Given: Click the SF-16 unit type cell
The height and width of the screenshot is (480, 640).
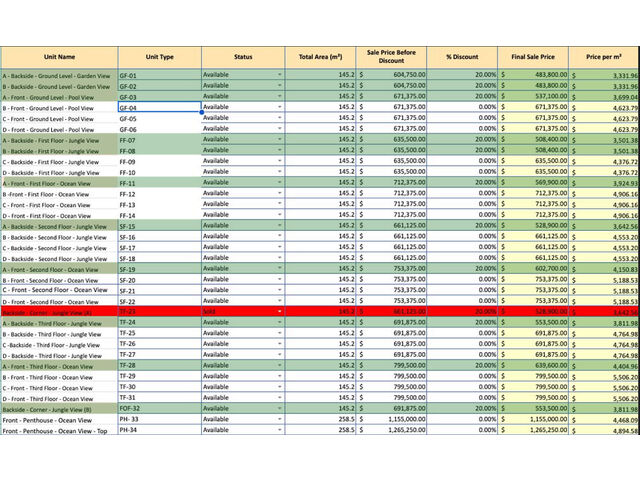Looking at the screenshot, I should [x=160, y=237].
